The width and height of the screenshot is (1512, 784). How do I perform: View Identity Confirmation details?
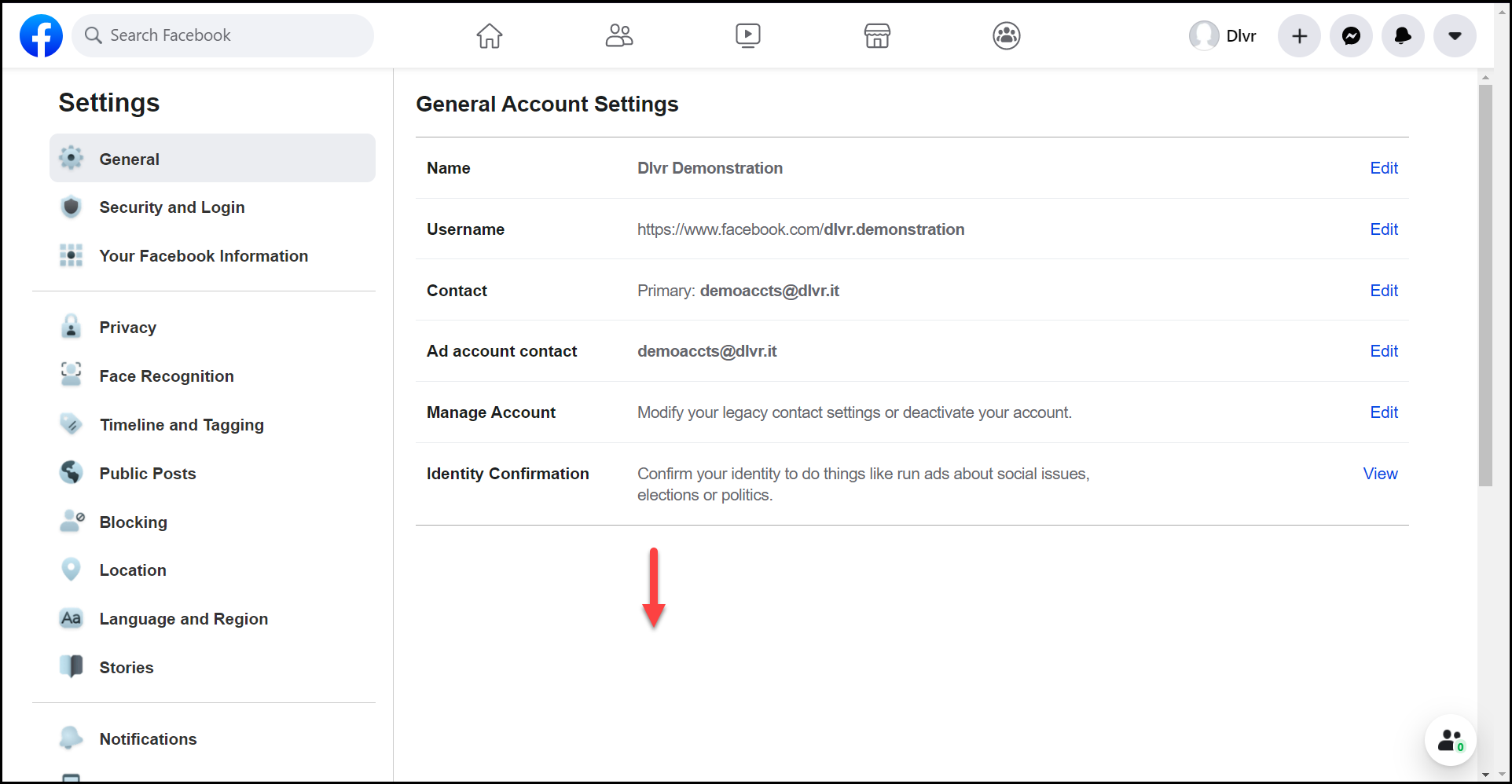click(1380, 474)
